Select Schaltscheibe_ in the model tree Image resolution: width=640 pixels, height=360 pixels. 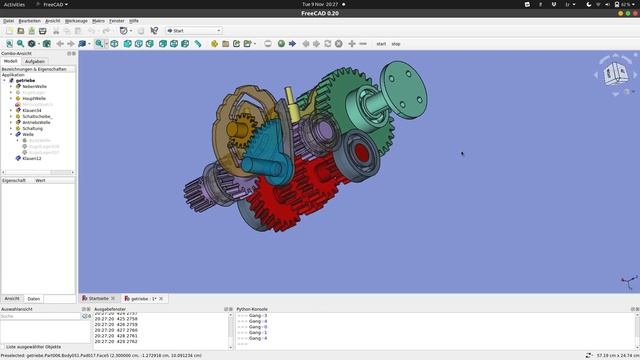[x=37, y=117]
